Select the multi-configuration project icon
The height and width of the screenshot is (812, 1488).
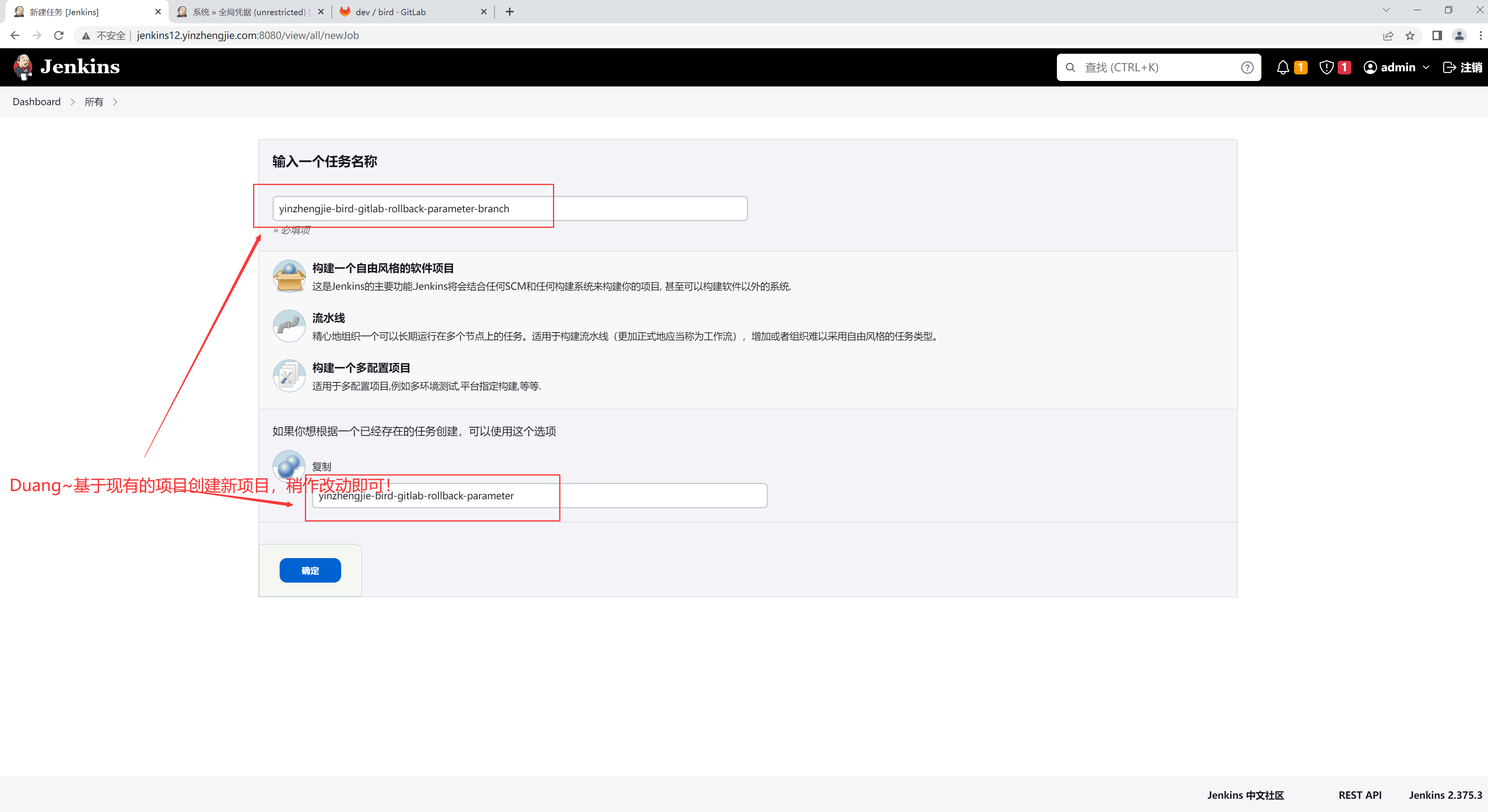pos(289,376)
